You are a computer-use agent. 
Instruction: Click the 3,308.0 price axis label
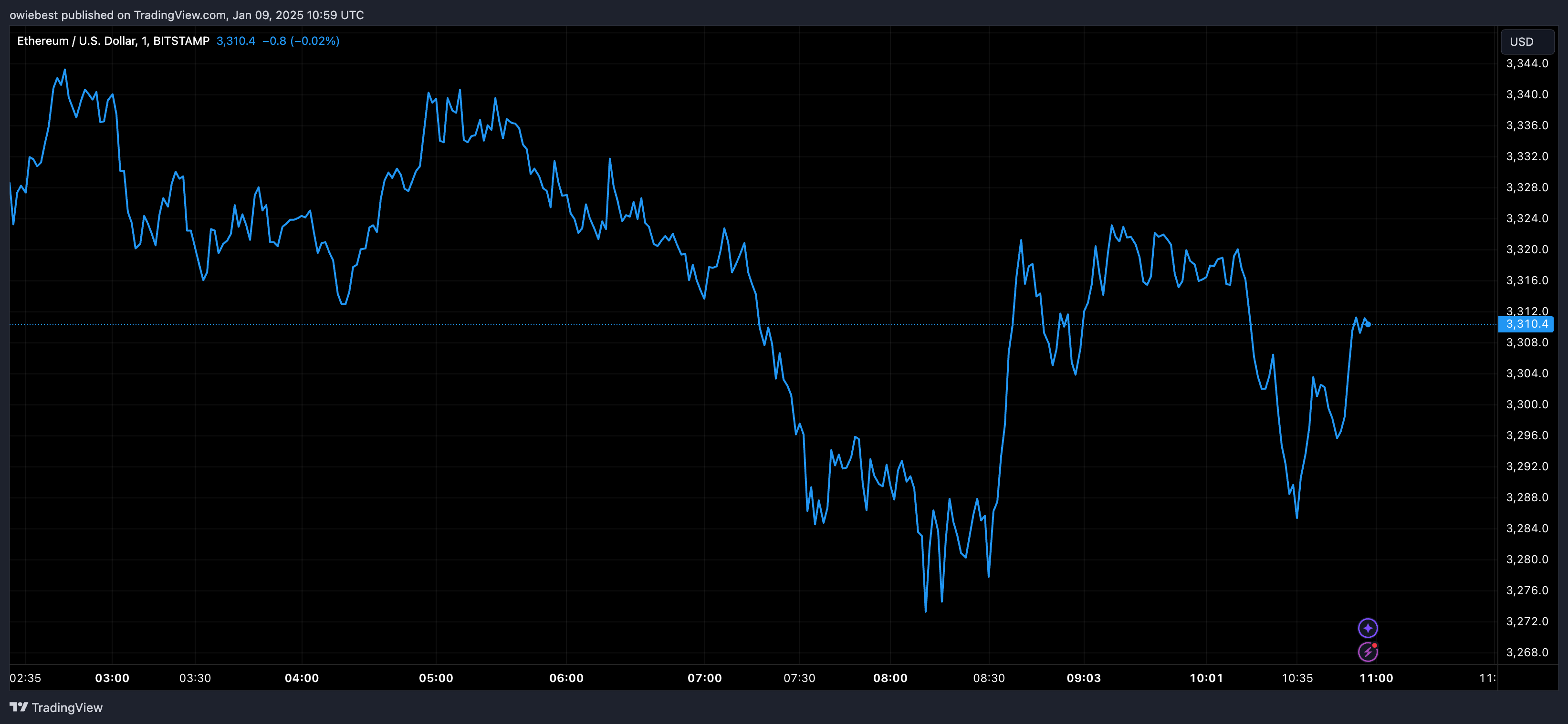coord(1526,342)
